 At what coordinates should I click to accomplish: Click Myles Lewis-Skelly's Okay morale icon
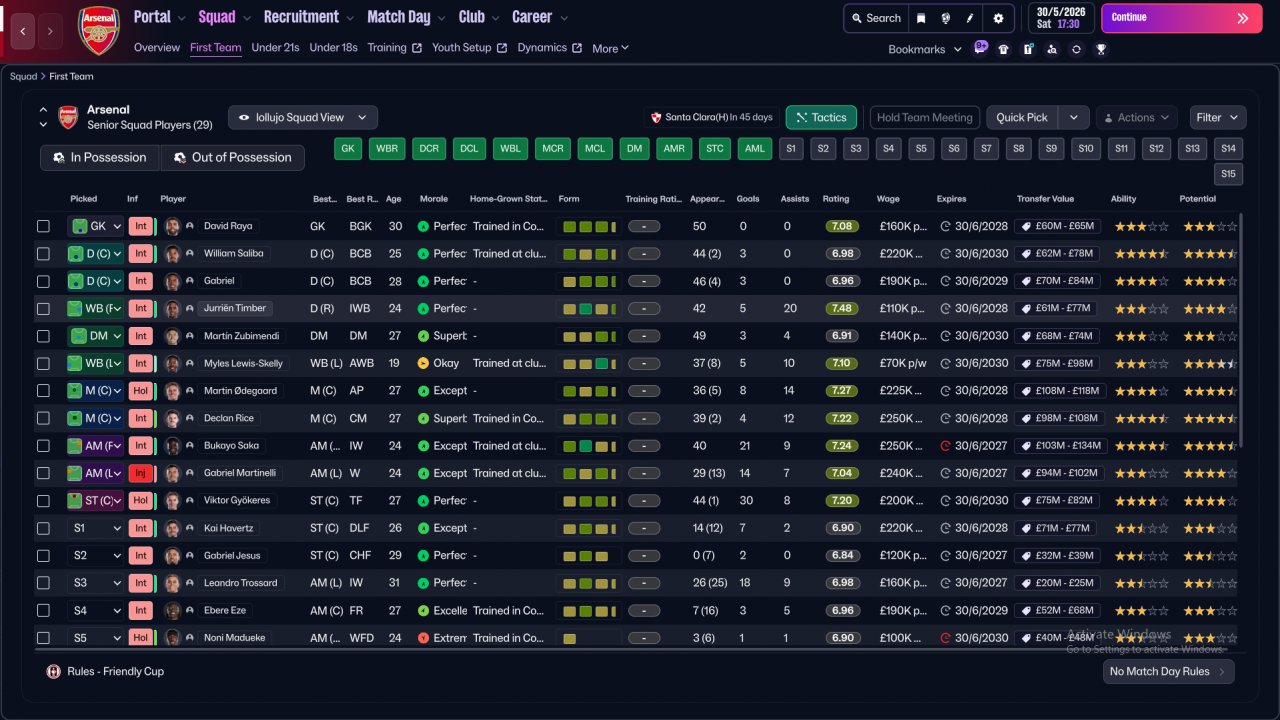tap(424, 363)
